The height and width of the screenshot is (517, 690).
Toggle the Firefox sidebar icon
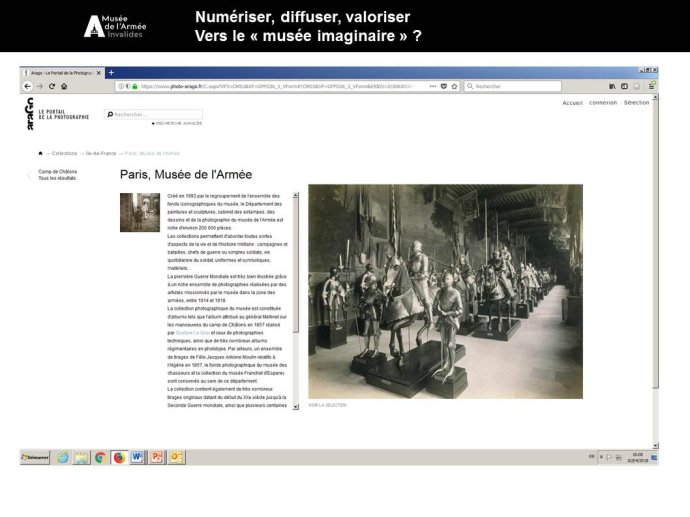pos(624,86)
